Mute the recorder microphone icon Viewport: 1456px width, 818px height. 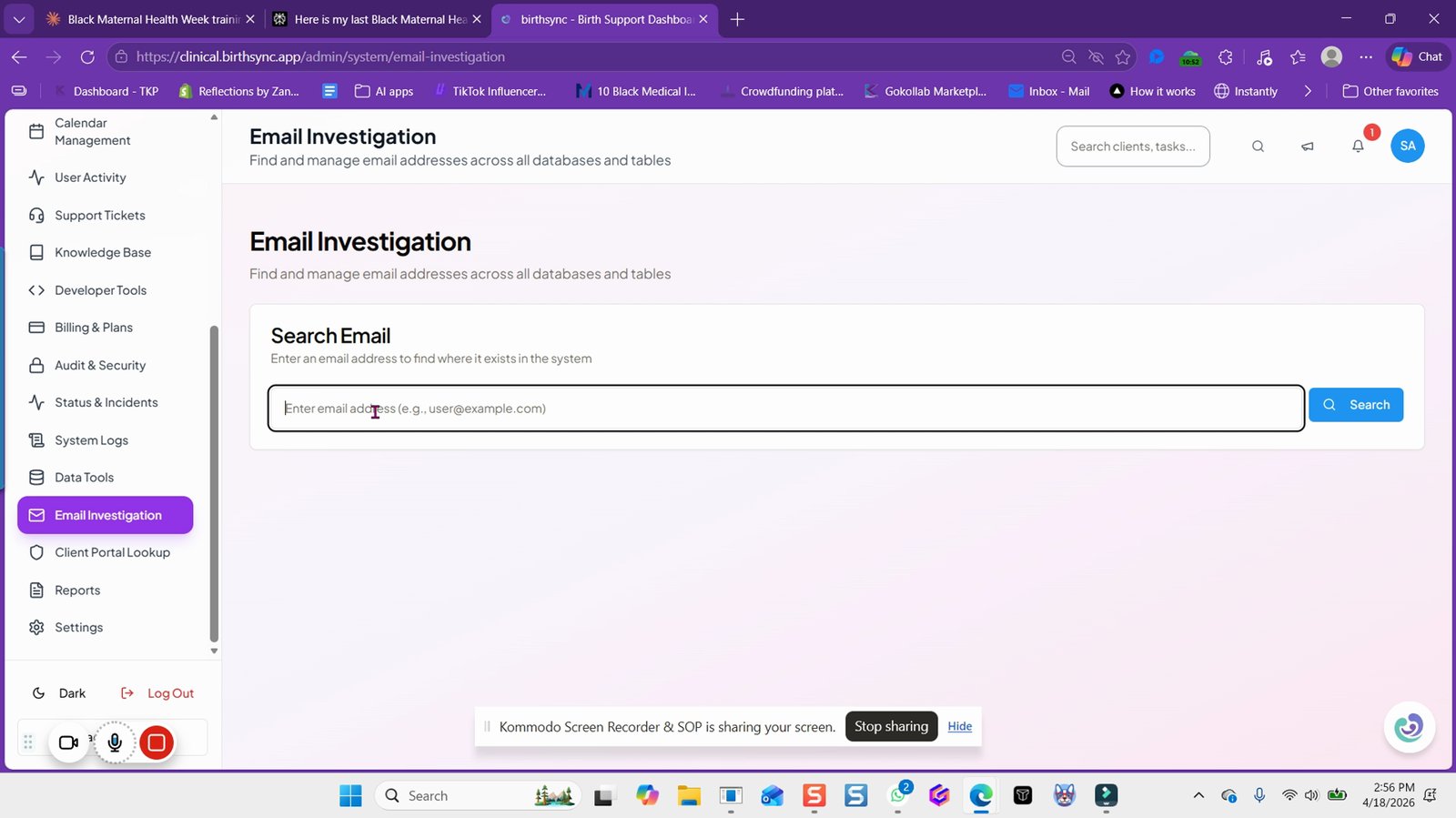(115, 742)
